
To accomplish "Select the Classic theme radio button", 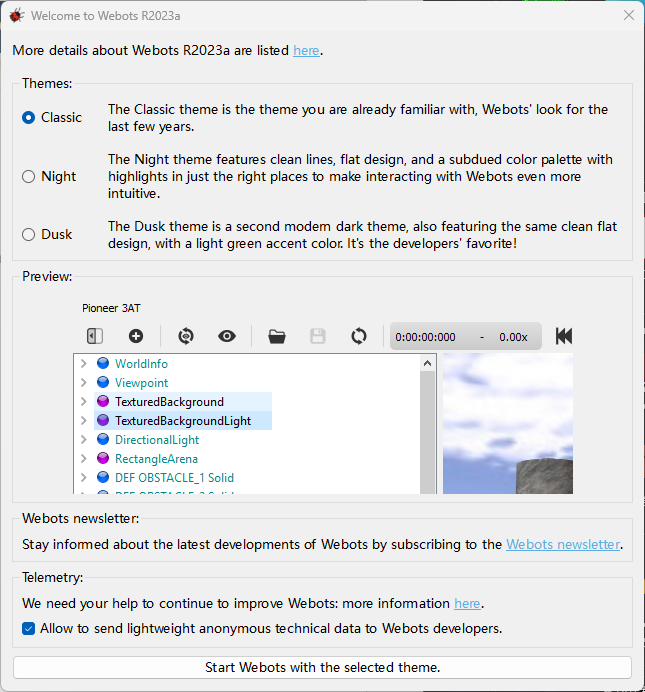I will (x=29, y=117).
